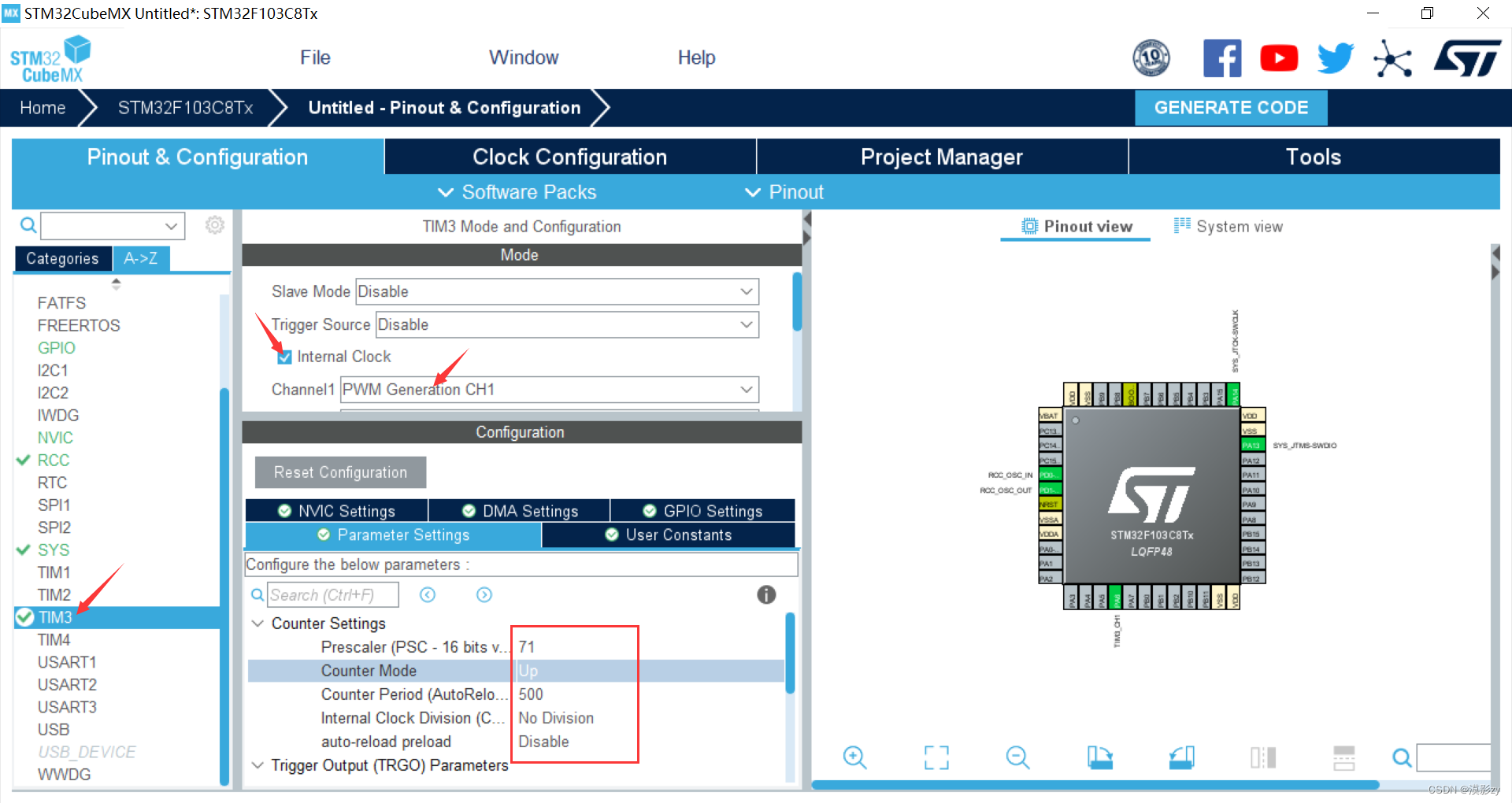Screen dimensions: 1512x803
Task: Open User Constants tab
Action: point(669,535)
